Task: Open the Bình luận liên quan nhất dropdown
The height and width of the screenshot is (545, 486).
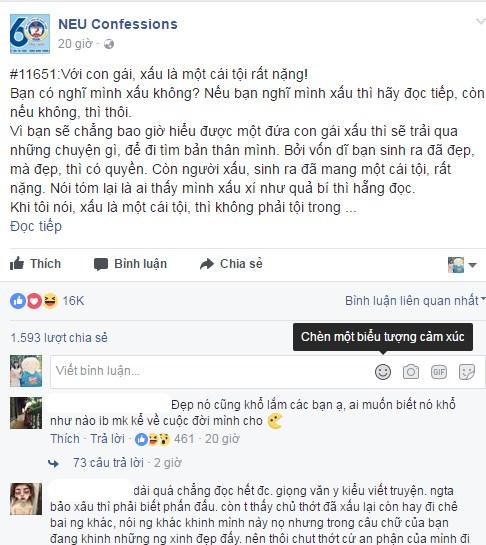Action: [x=415, y=301]
